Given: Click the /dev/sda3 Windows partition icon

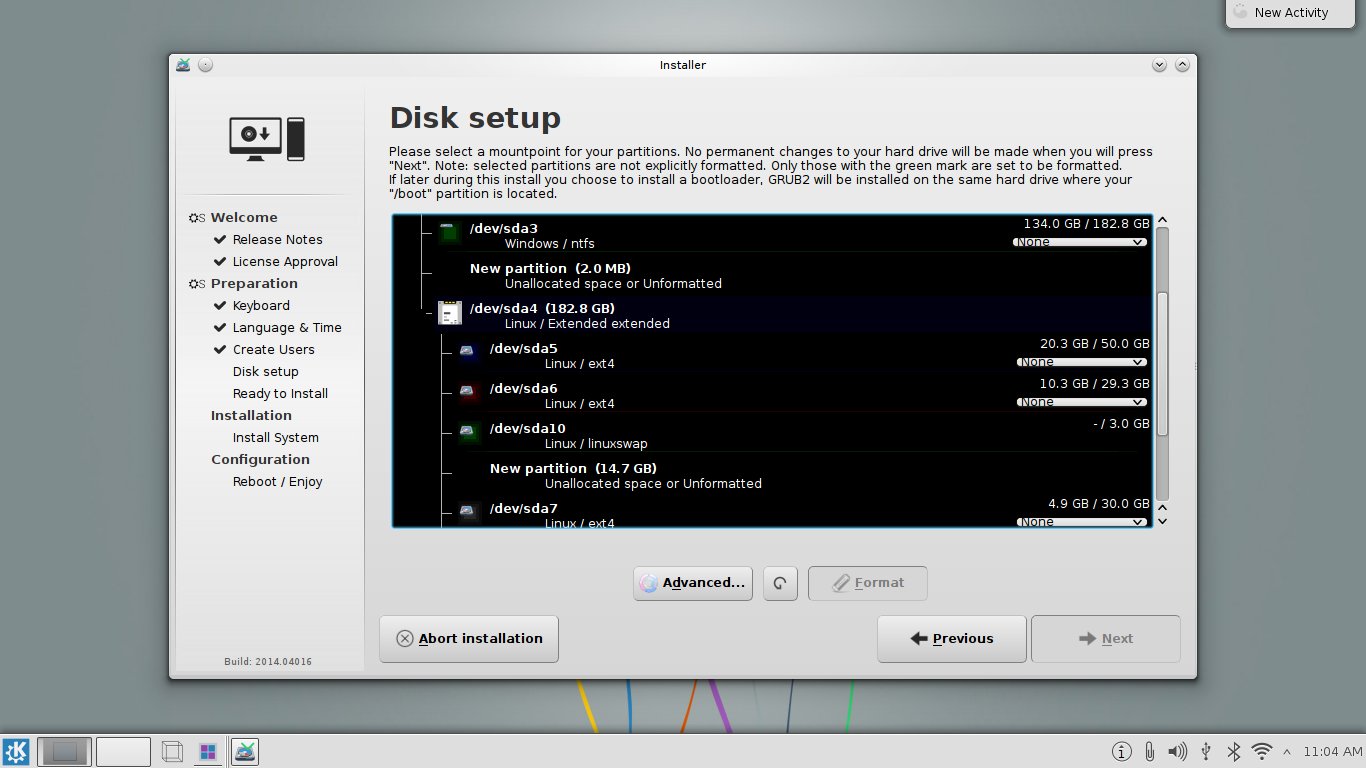Looking at the screenshot, I should tap(448, 232).
